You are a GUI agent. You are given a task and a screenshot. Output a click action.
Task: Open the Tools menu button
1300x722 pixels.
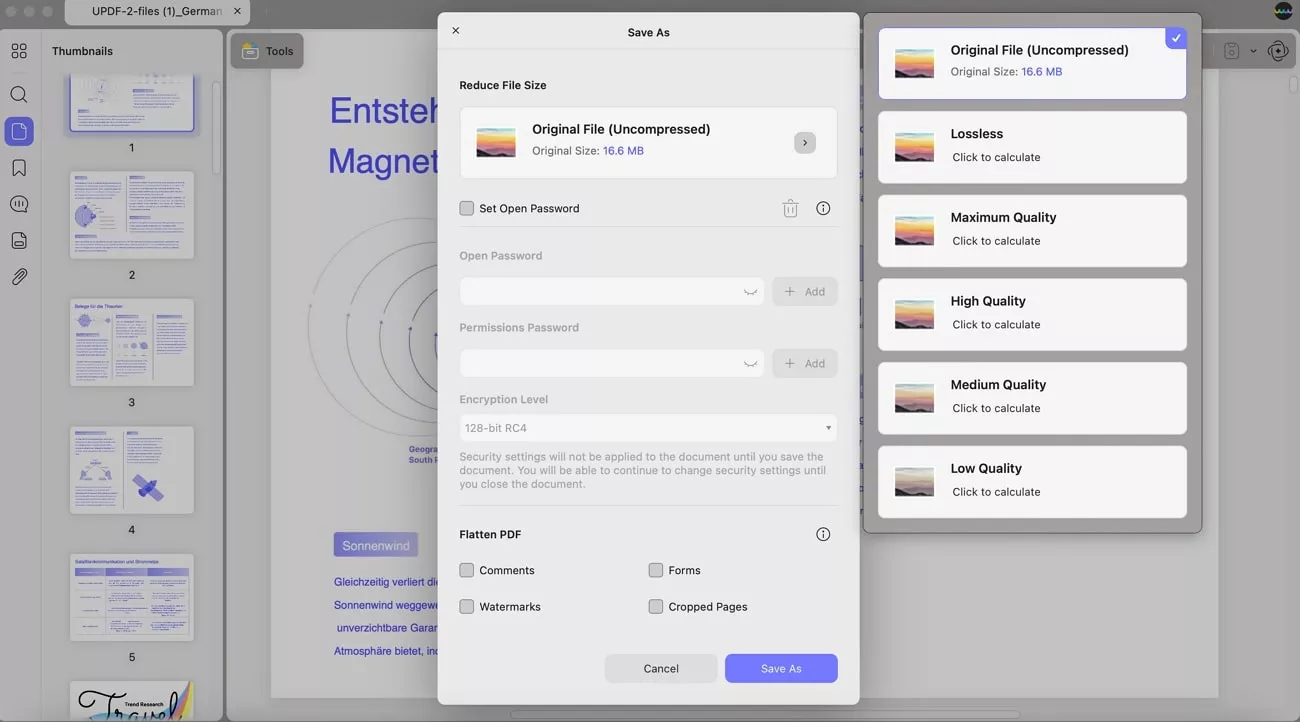click(x=267, y=51)
